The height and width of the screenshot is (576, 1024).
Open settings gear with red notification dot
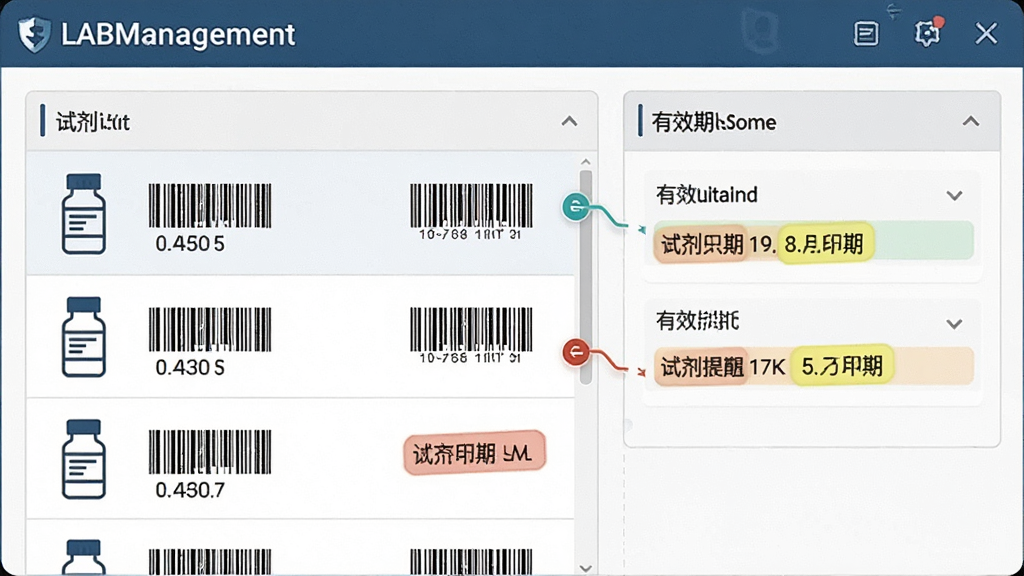click(927, 33)
